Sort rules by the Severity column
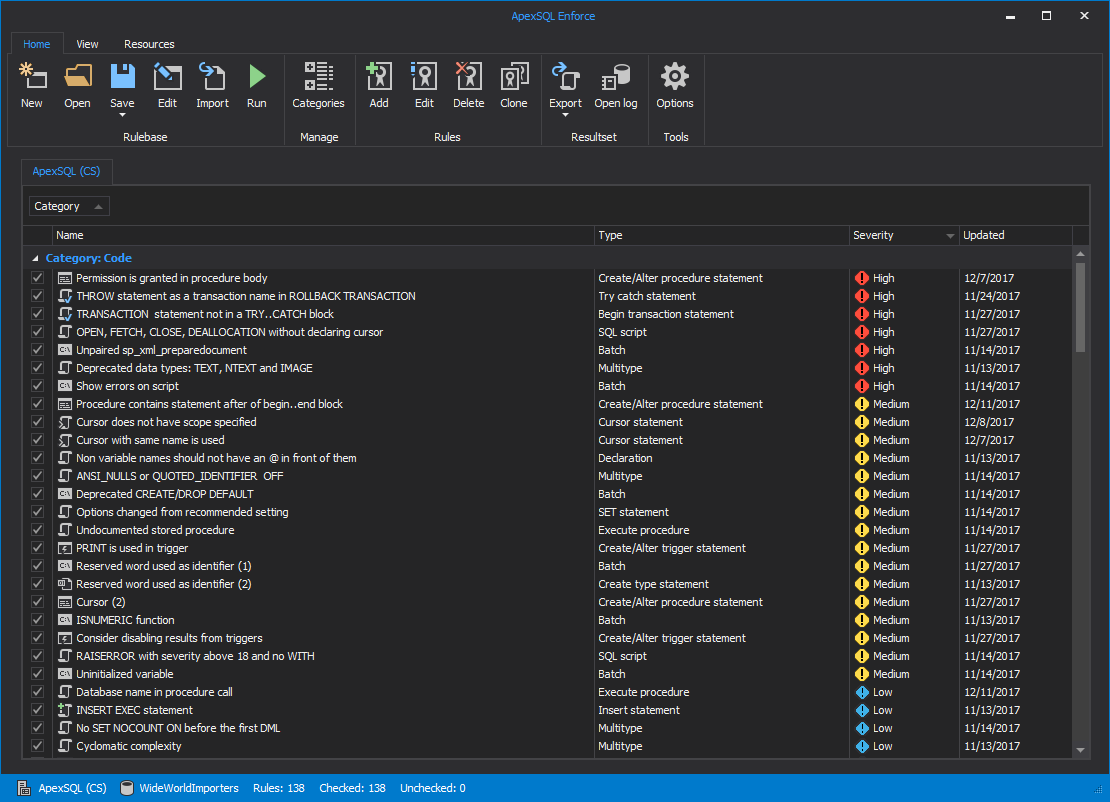1110x802 pixels. [x=875, y=235]
